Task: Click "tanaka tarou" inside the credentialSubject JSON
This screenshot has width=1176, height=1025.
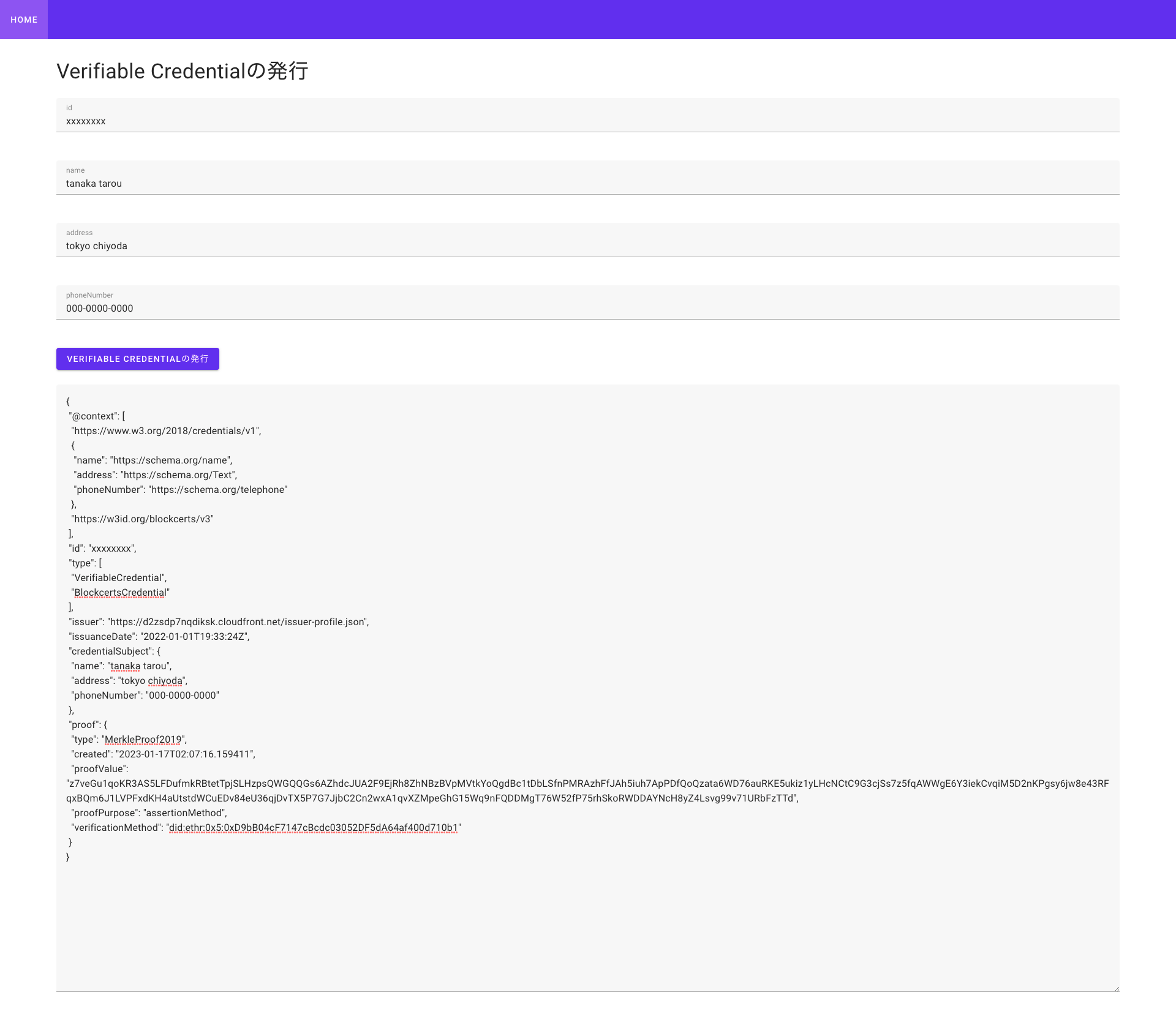Action: click(x=138, y=666)
